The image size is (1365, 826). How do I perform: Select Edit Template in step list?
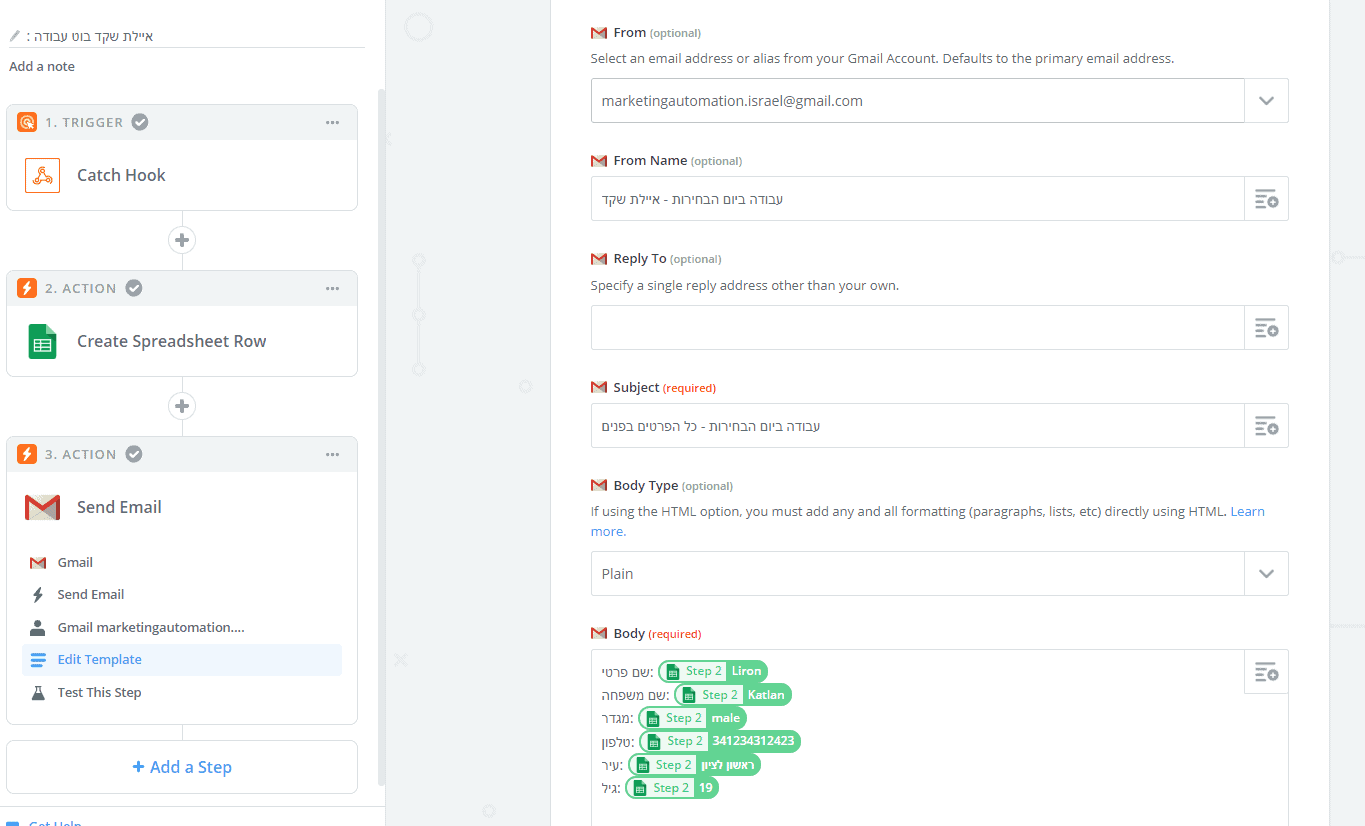99,660
